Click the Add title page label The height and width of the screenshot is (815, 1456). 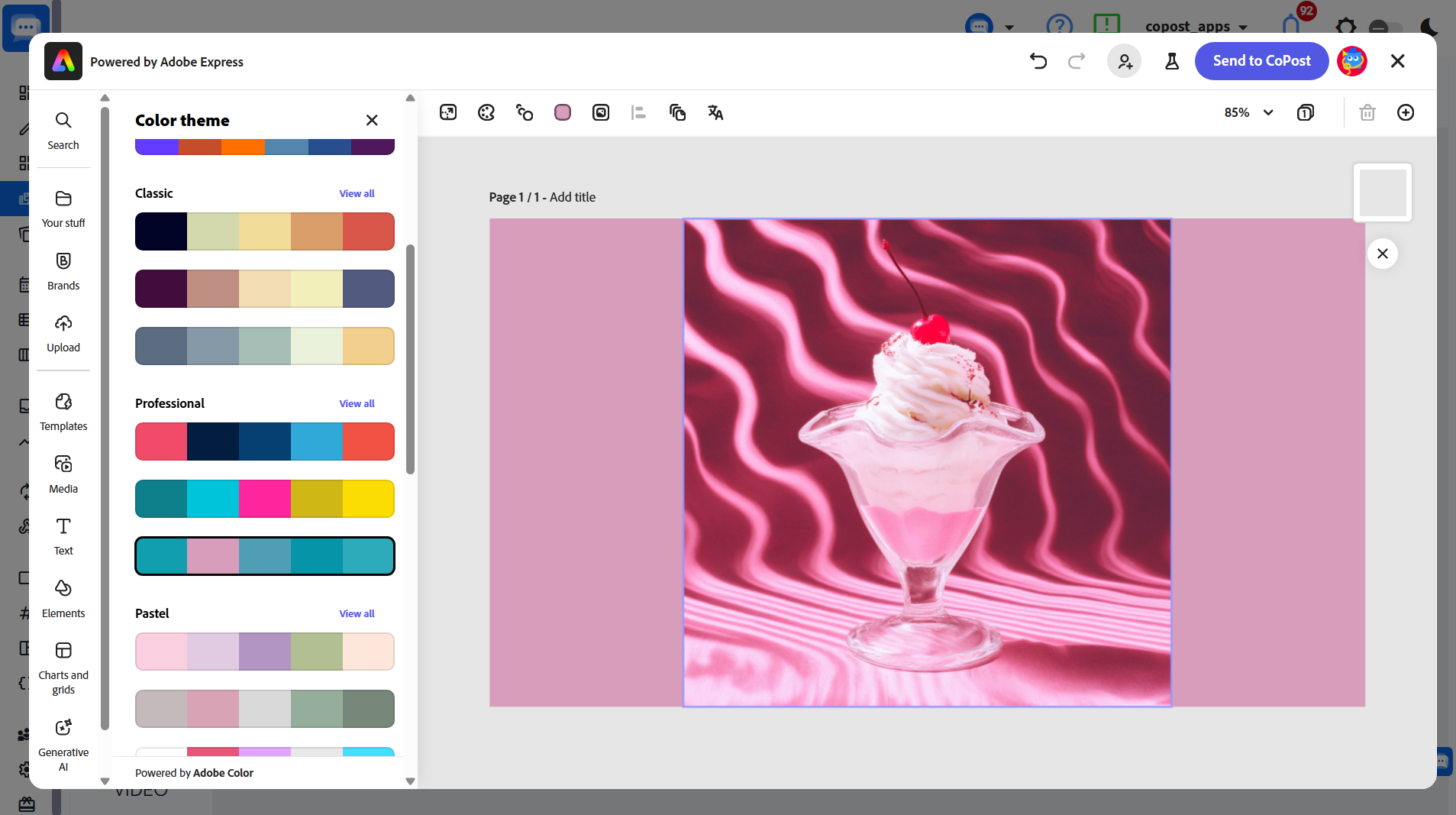tap(573, 197)
